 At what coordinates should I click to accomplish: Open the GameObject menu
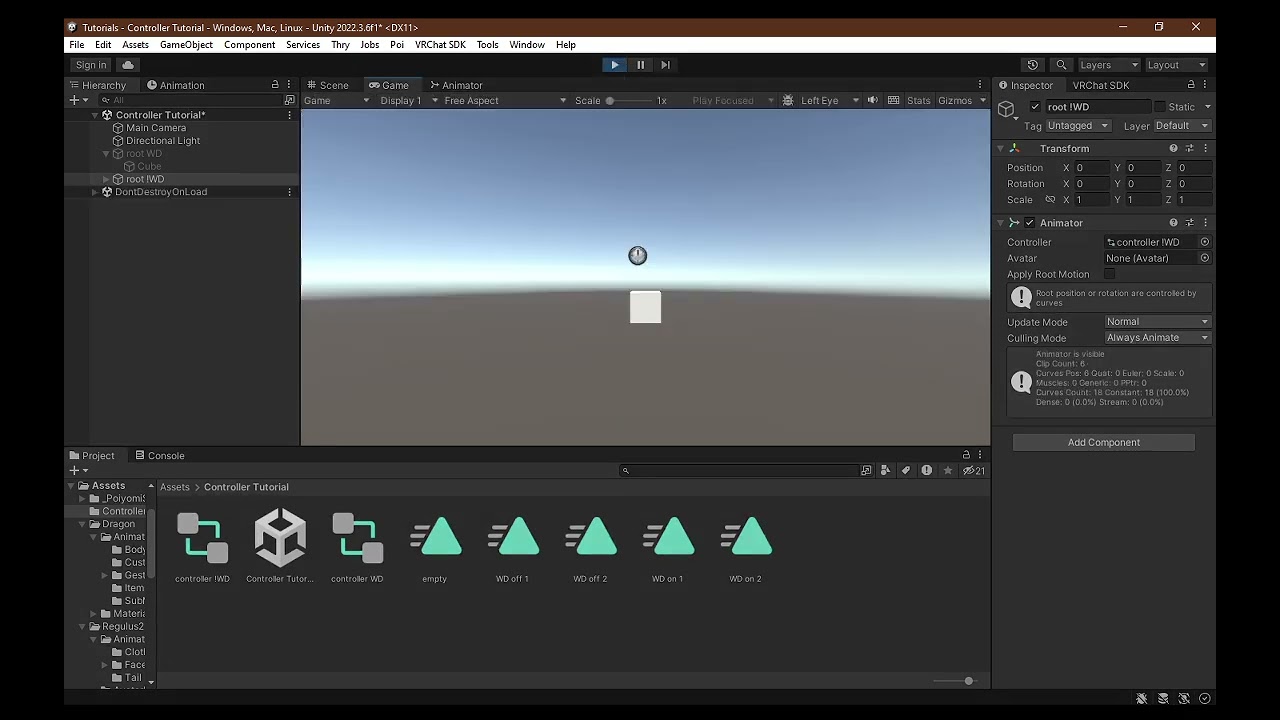pyautogui.click(x=186, y=45)
